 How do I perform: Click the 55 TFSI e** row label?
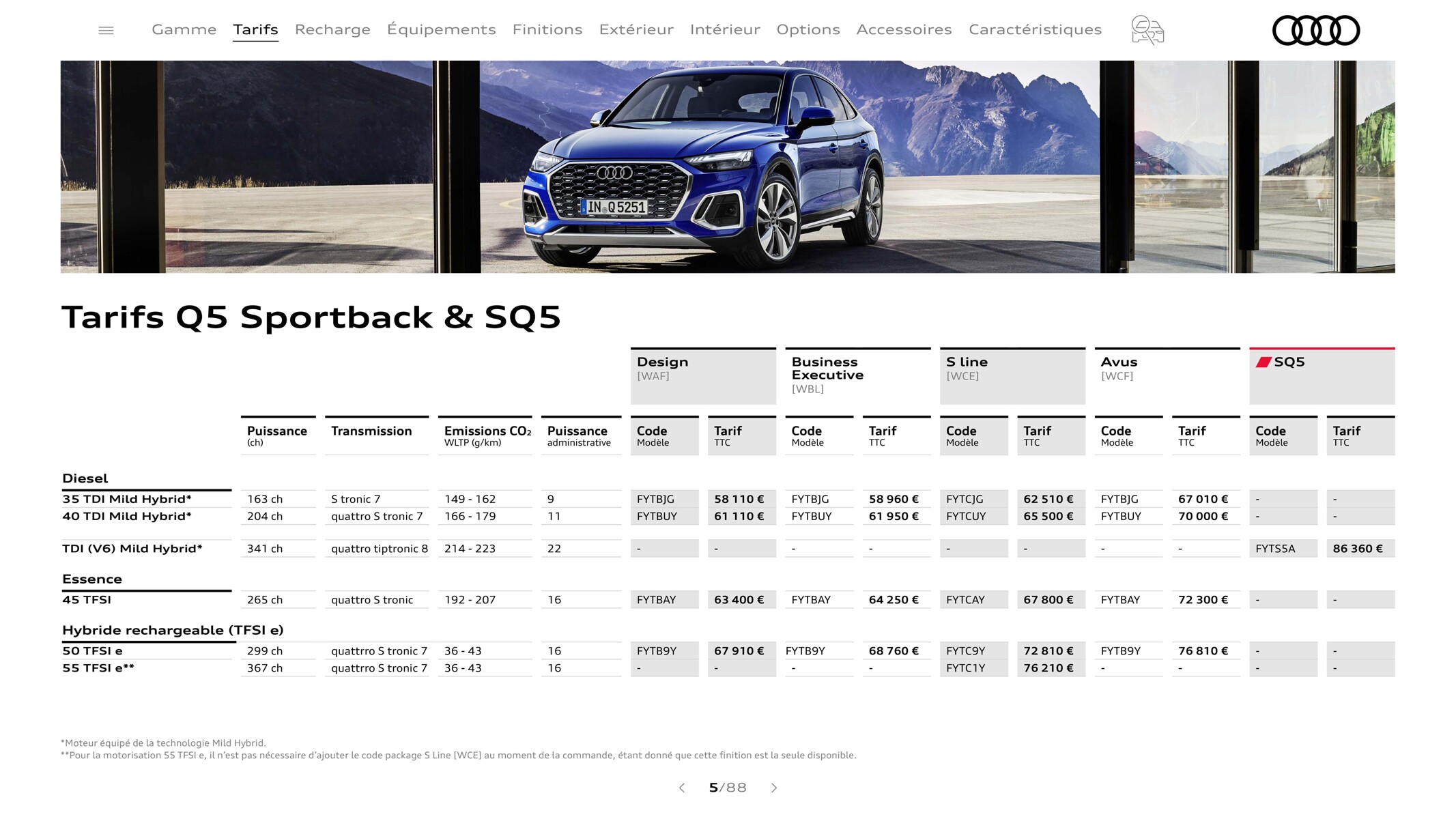pos(98,668)
